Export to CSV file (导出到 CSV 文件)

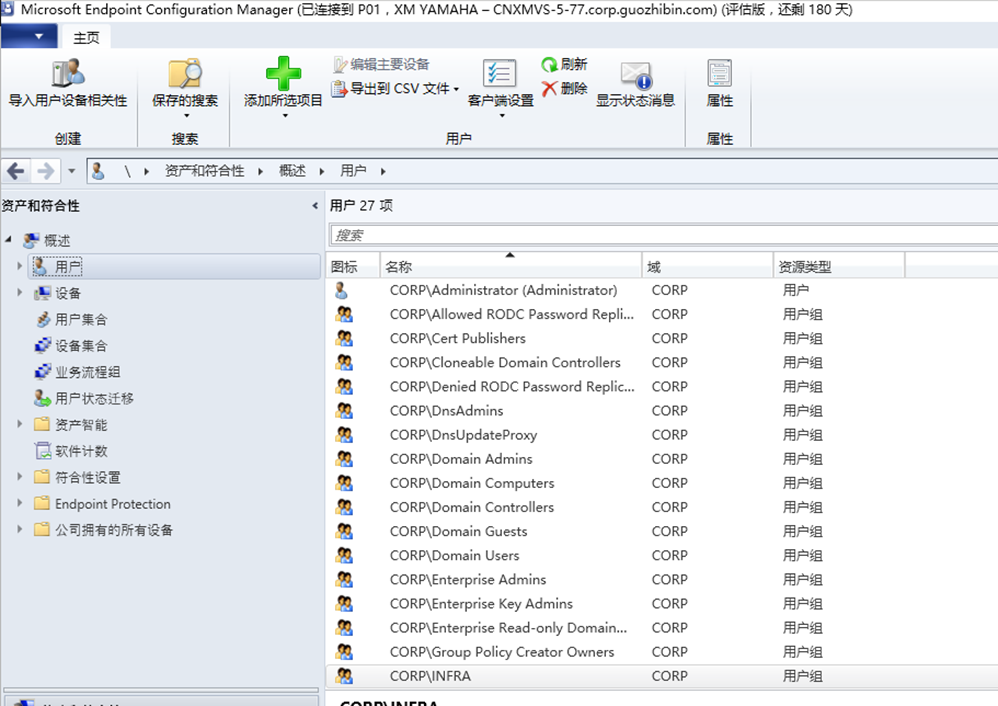(x=395, y=88)
